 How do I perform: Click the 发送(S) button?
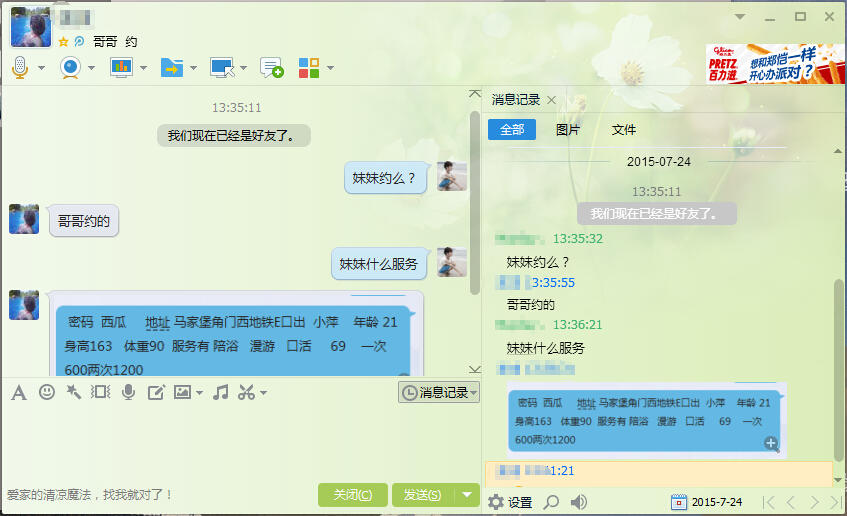tap(423, 495)
